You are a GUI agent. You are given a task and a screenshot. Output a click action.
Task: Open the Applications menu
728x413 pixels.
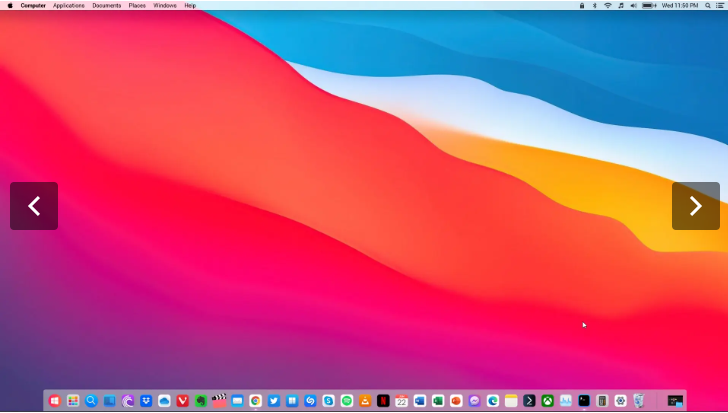pos(69,5)
